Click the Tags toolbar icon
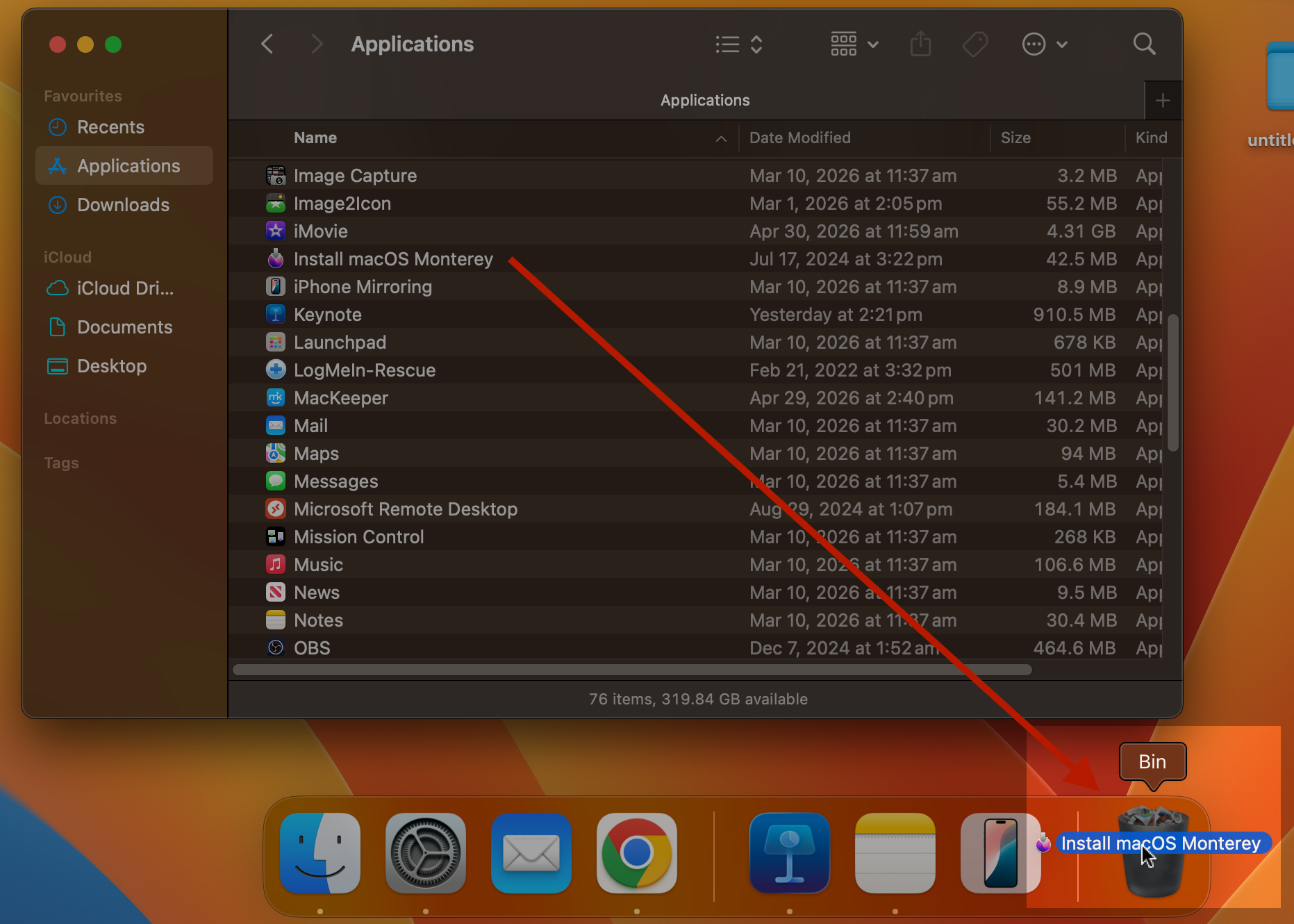 (x=975, y=44)
